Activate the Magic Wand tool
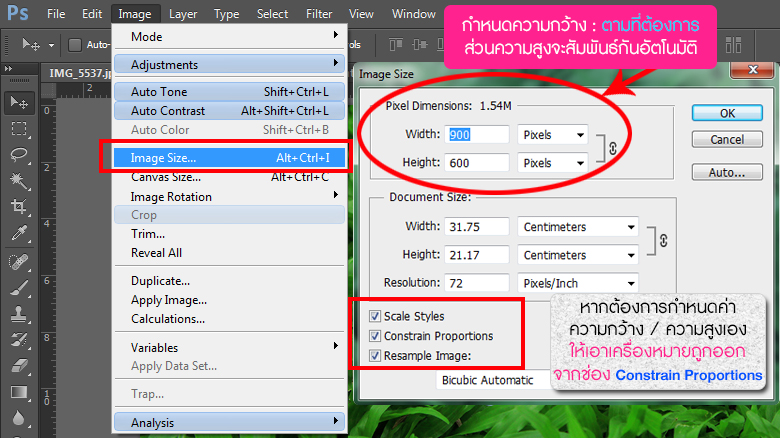Viewport: 780px width, 438px height. 18,181
